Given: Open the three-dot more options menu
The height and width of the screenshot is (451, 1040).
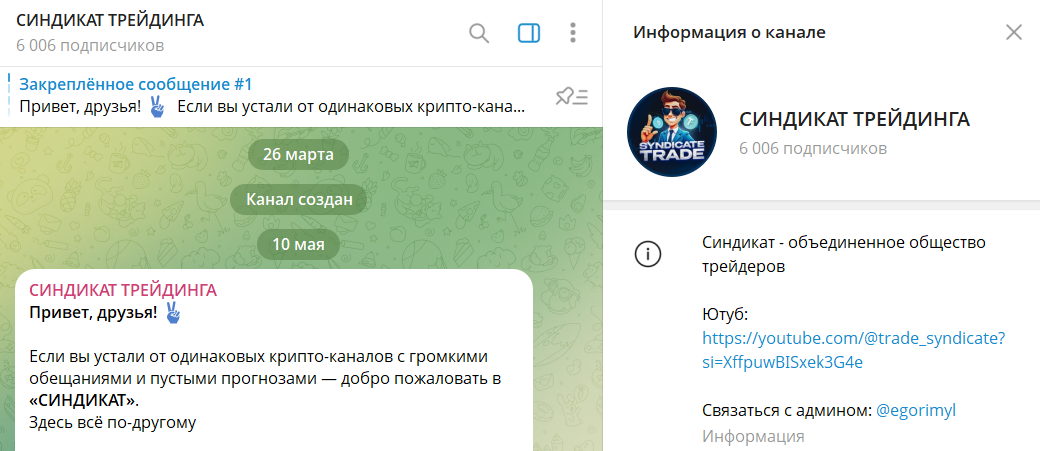Looking at the screenshot, I should click(572, 32).
